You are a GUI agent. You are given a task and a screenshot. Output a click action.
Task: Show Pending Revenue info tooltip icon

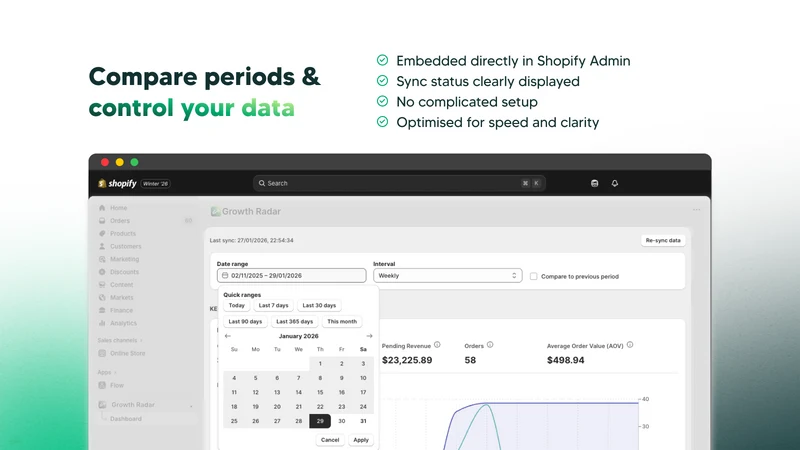(437, 345)
